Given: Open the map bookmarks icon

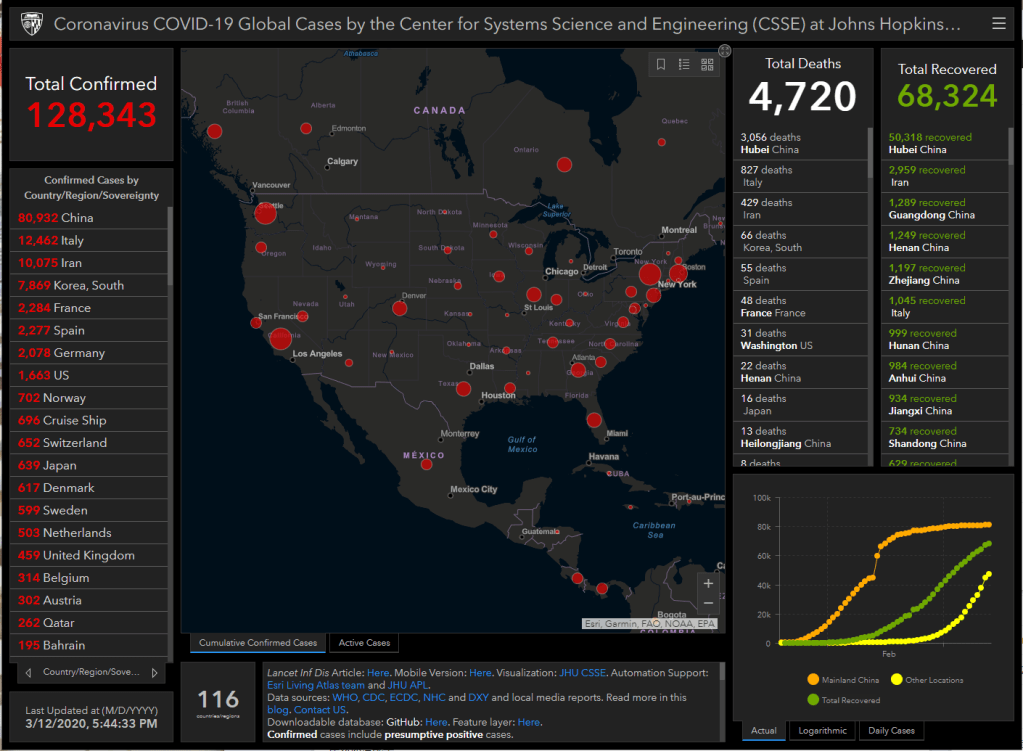Looking at the screenshot, I should [x=661, y=65].
